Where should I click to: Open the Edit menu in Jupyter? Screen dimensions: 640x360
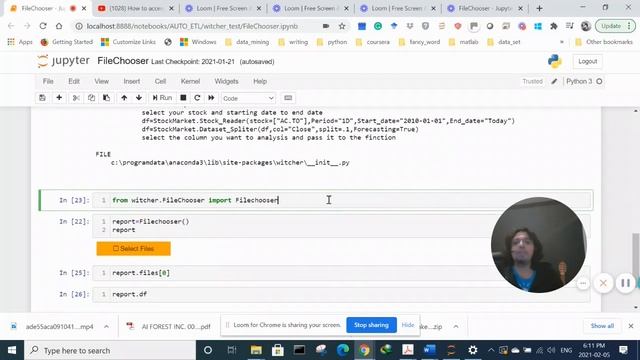tap(74, 81)
